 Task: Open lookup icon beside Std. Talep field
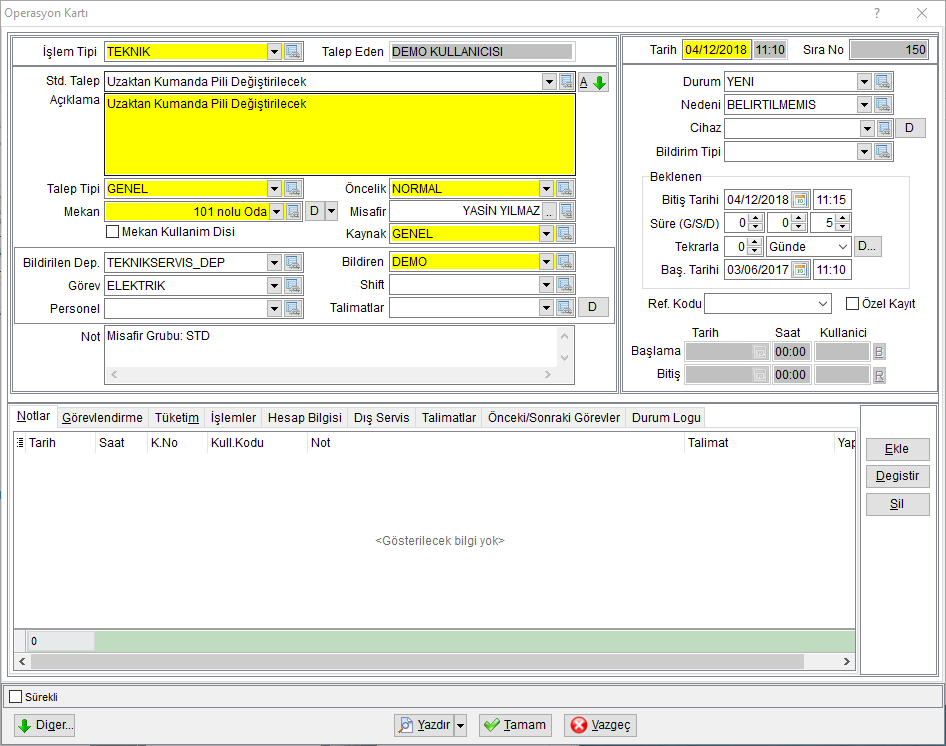[x=566, y=81]
